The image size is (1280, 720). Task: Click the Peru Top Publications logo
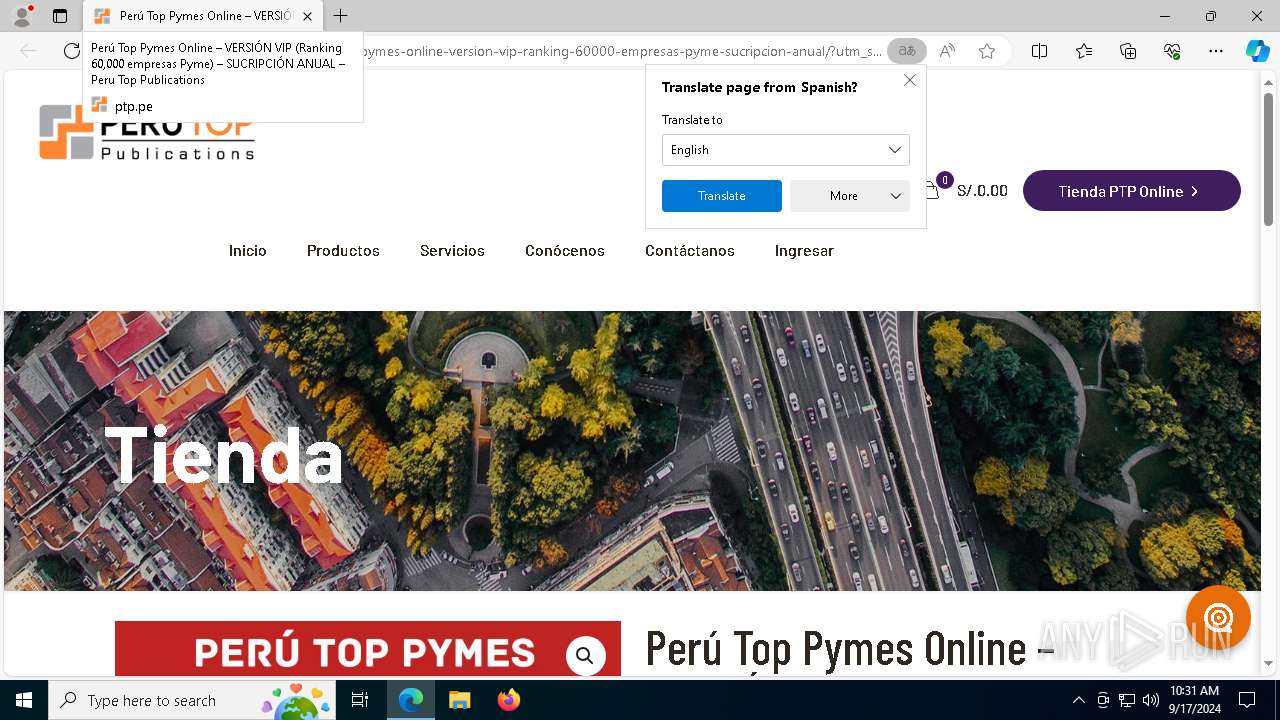[x=146, y=132]
